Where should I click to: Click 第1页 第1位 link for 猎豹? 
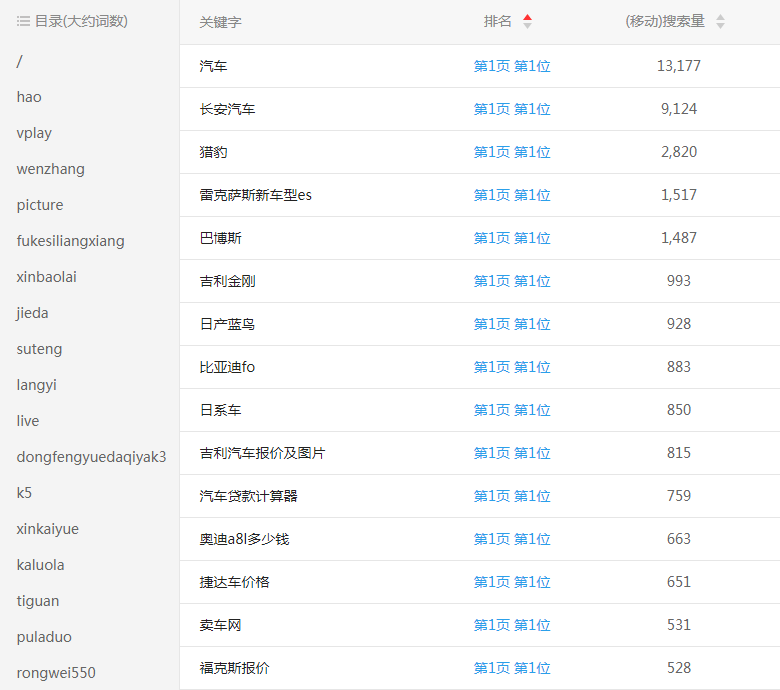(512, 152)
